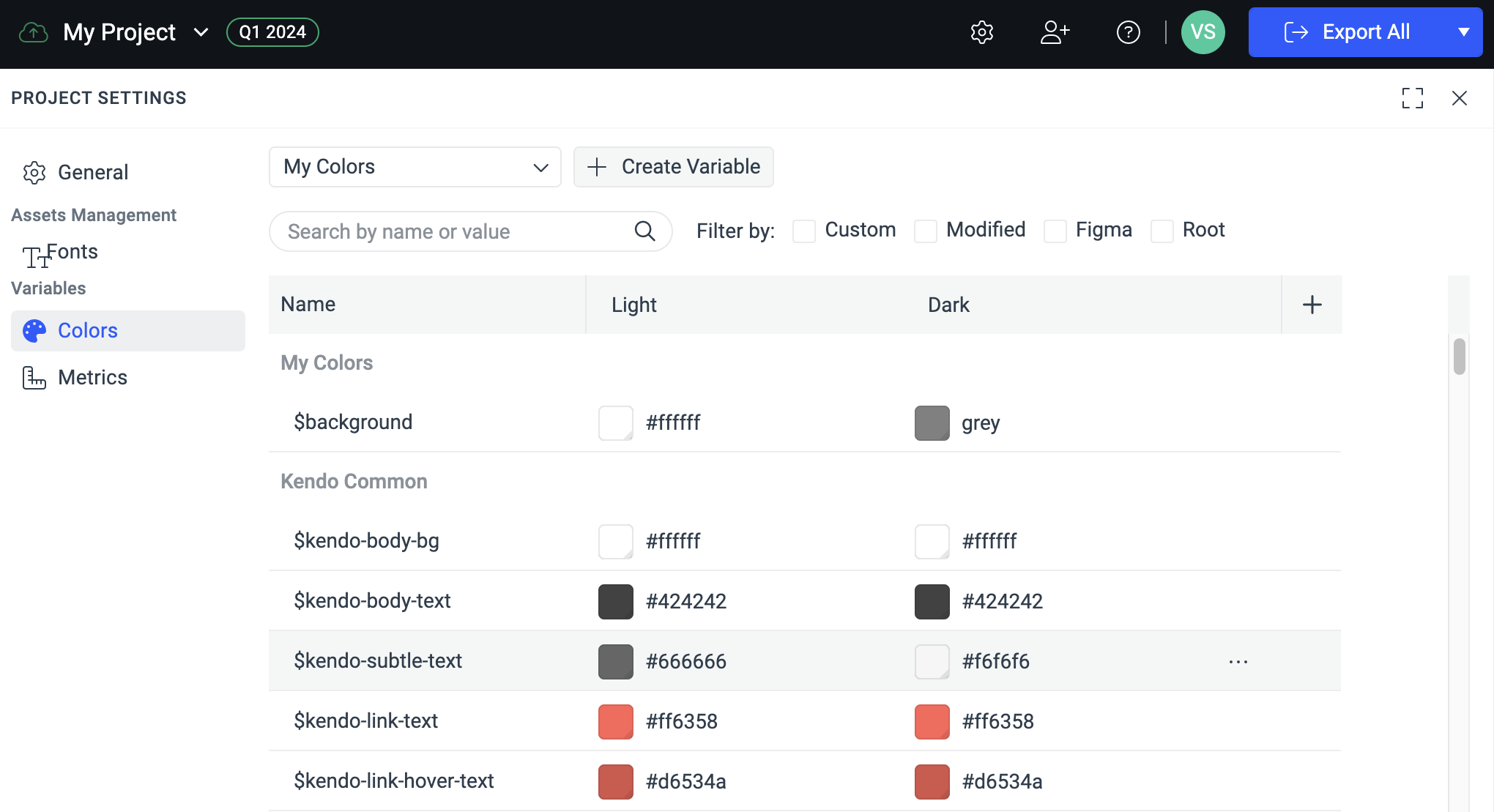Screen dimensions: 1494x812
Task: Click the $kendo-subtle-text dark color swatch
Action: click(930, 661)
